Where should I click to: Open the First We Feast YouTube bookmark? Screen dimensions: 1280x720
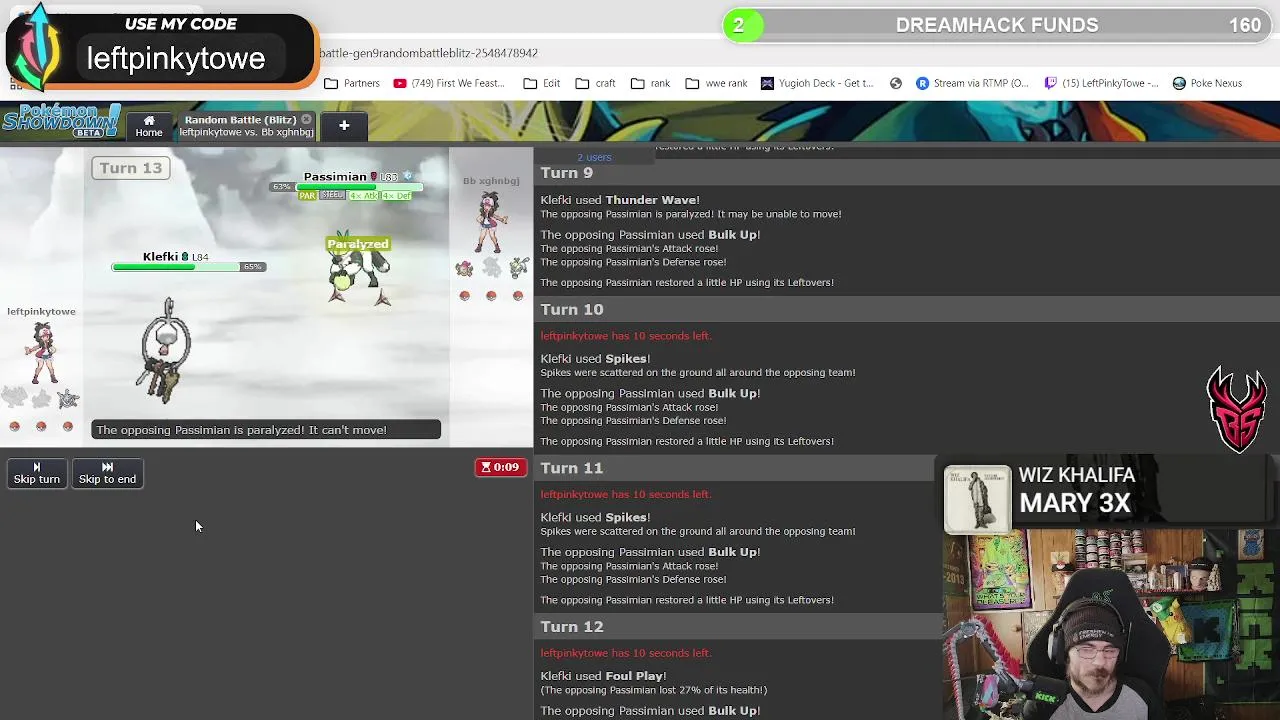pyautogui.click(x=450, y=83)
